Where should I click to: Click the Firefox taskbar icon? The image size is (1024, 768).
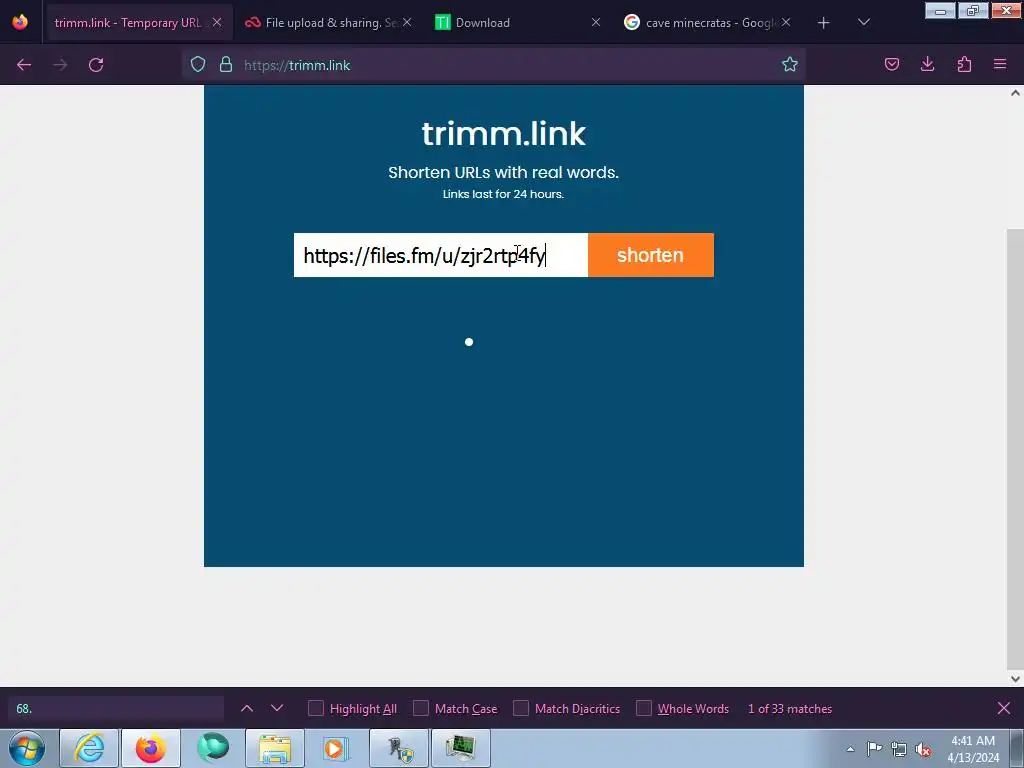pyautogui.click(x=151, y=748)
